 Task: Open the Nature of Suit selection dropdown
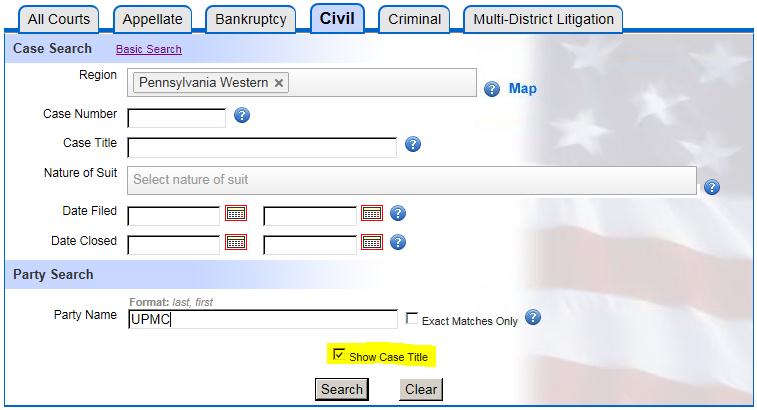(411, 180)
